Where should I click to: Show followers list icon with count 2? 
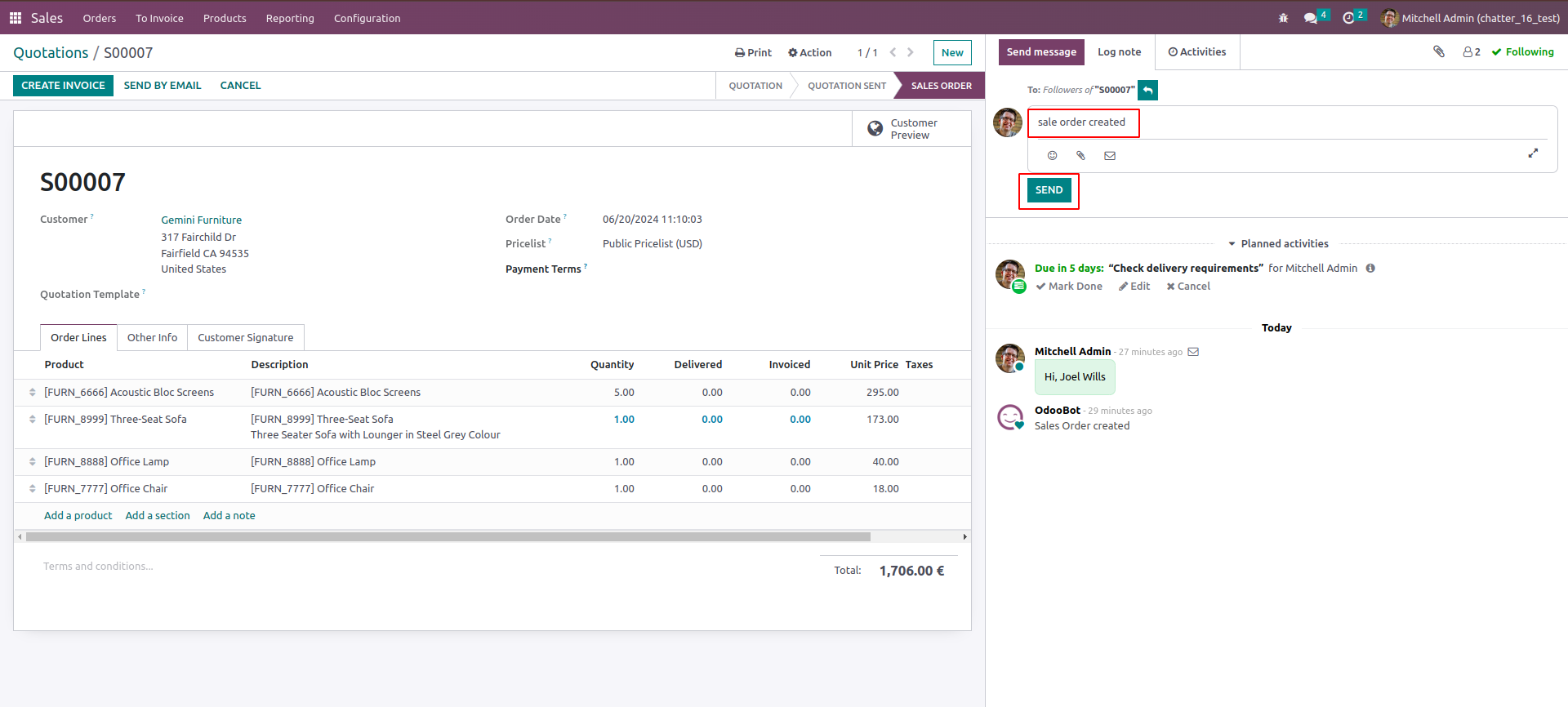[1472, 51]
